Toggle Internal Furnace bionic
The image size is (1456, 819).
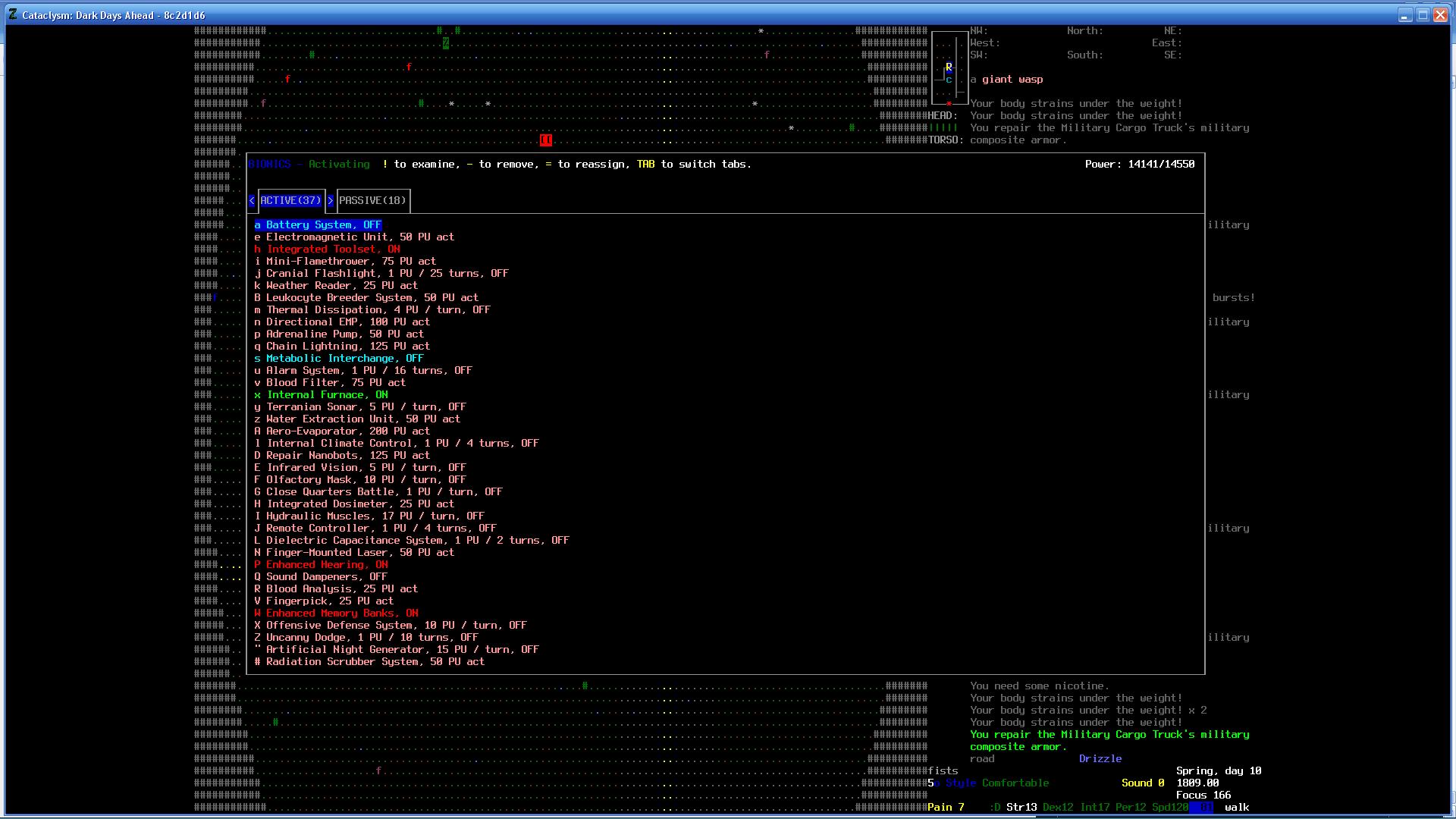coord(322,395)
